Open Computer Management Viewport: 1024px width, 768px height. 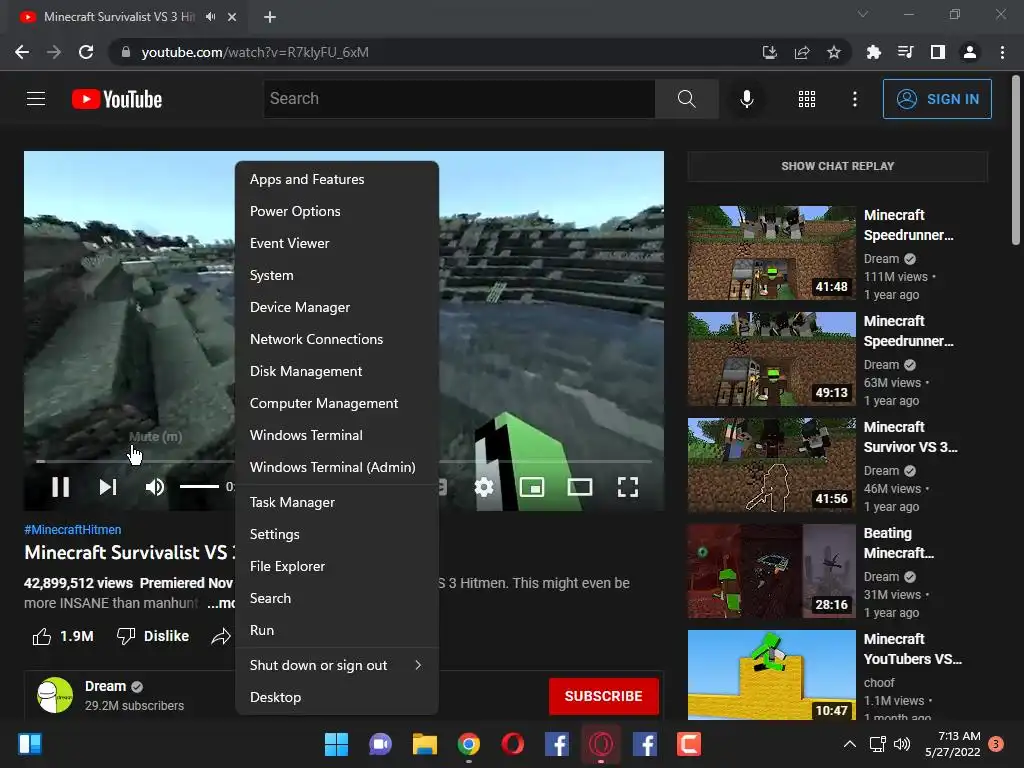click(336, 403)
